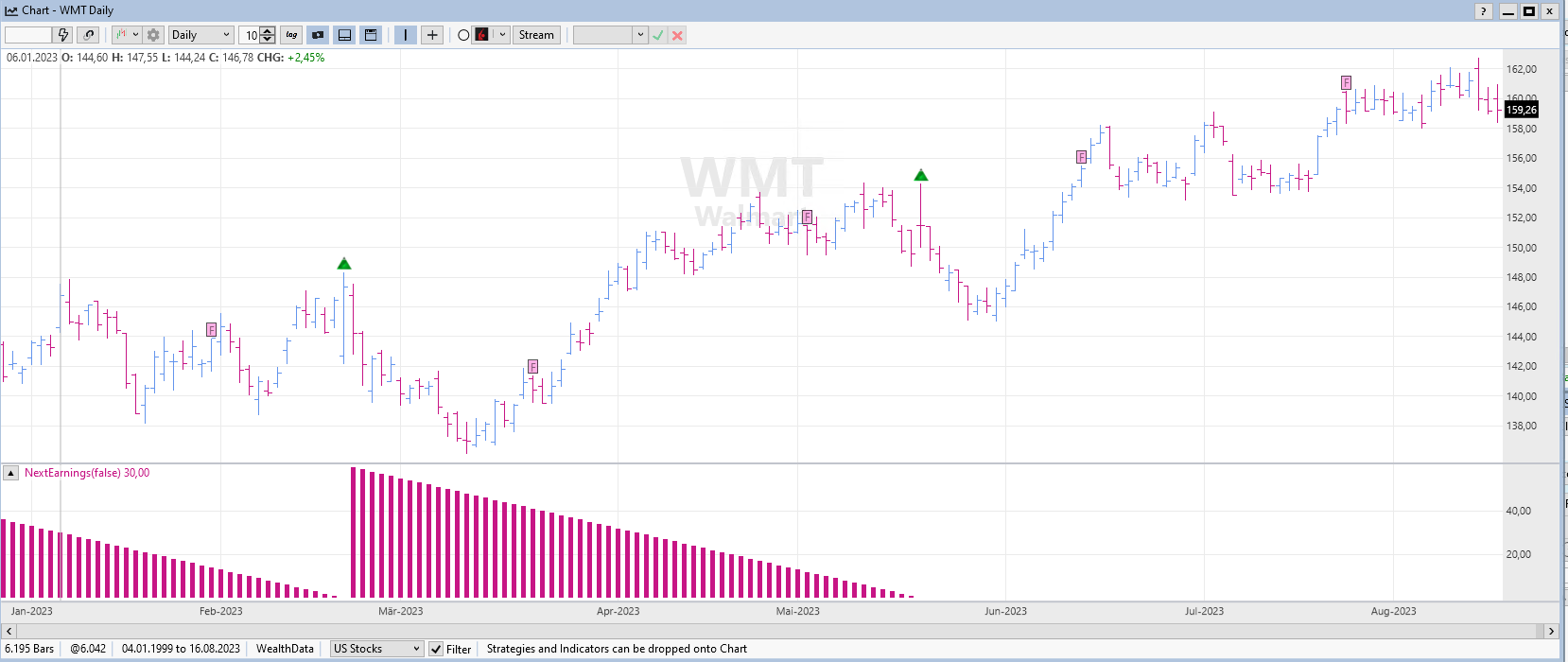The height and width of the screenshot is (662, 1568).
Task: Click the F event marker in mid June
Action: click(1082, 157)
